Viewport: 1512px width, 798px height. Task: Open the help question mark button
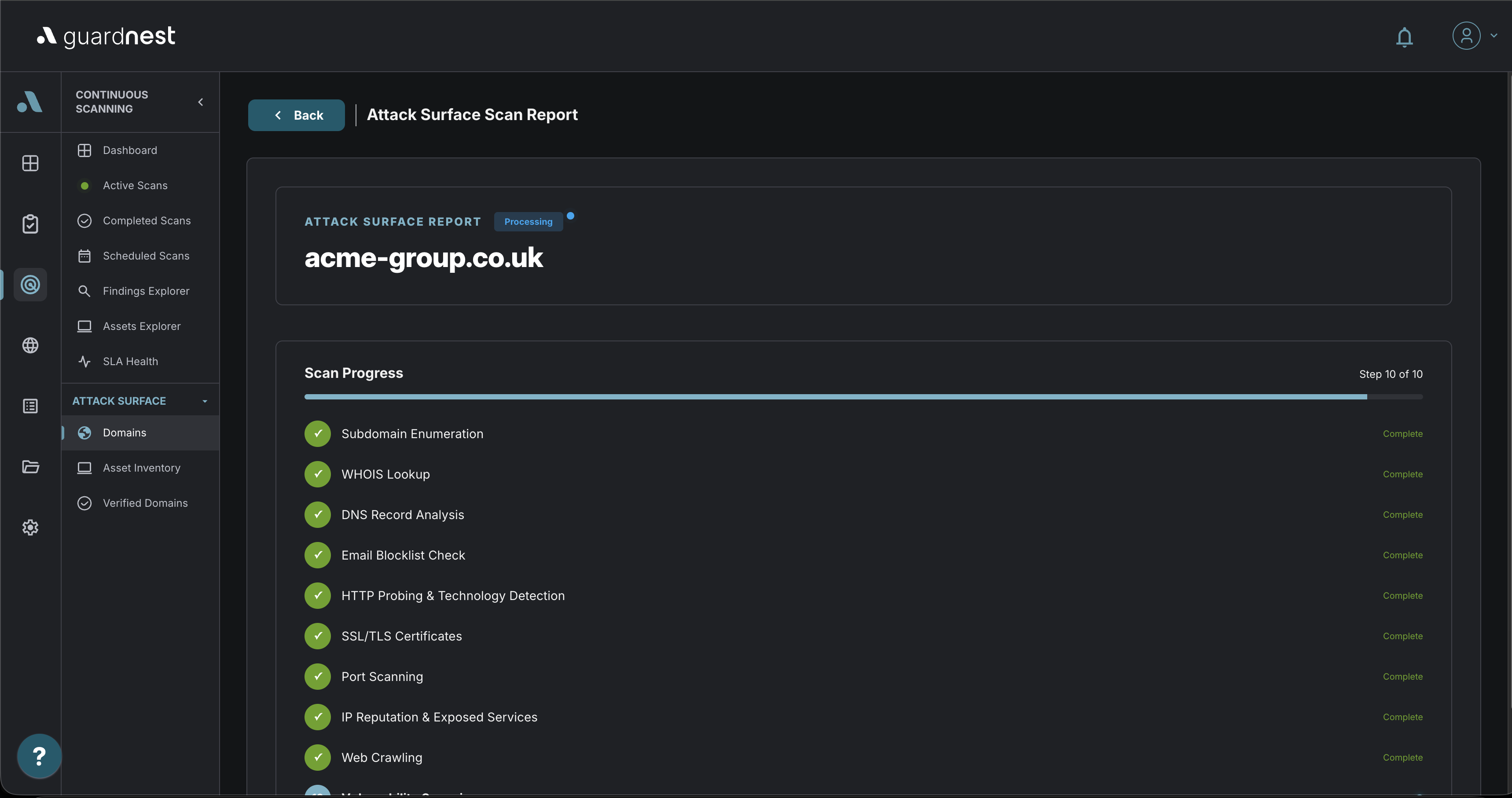[x=39, y=756]
